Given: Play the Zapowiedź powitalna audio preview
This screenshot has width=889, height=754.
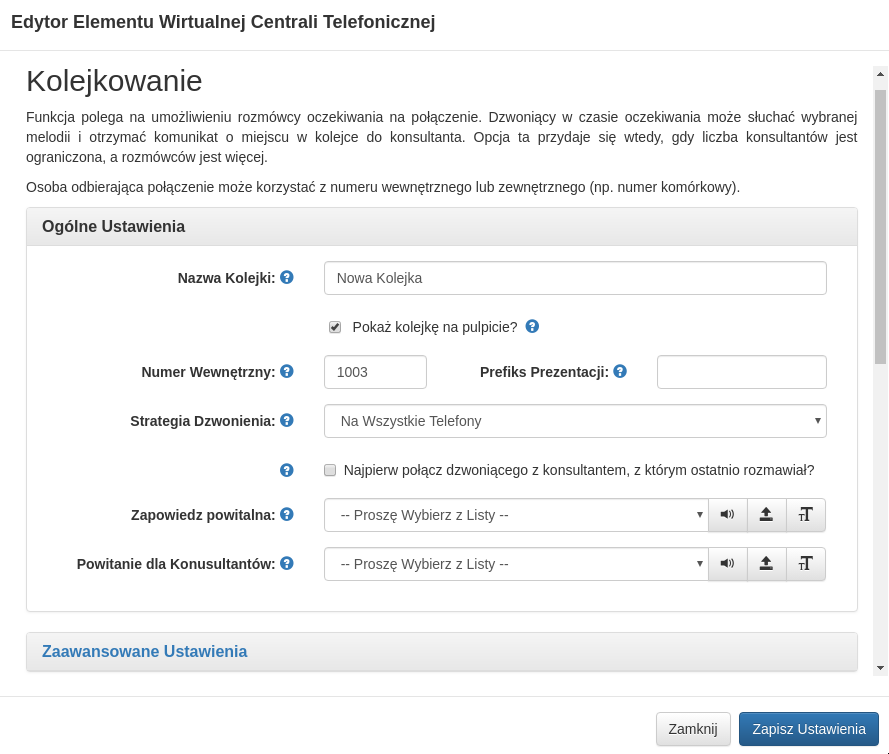Looking at the screenshot, I should pos(727,515).
